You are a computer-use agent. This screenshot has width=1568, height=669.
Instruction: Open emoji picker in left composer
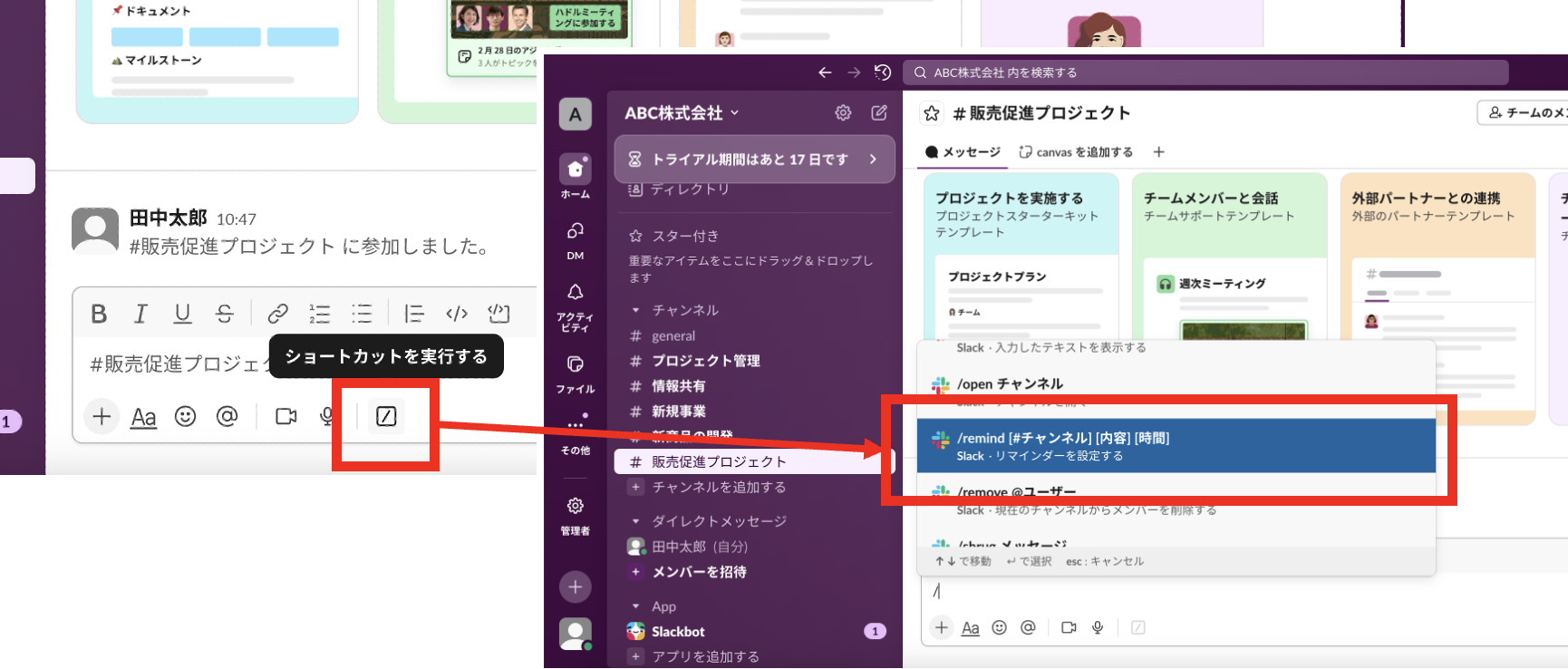pyautogui.click(x=185, y=416)
